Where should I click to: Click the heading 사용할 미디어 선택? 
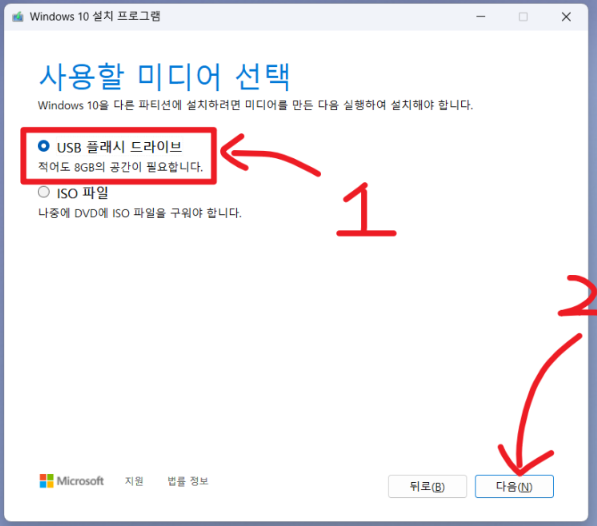(x=164, y=77)
